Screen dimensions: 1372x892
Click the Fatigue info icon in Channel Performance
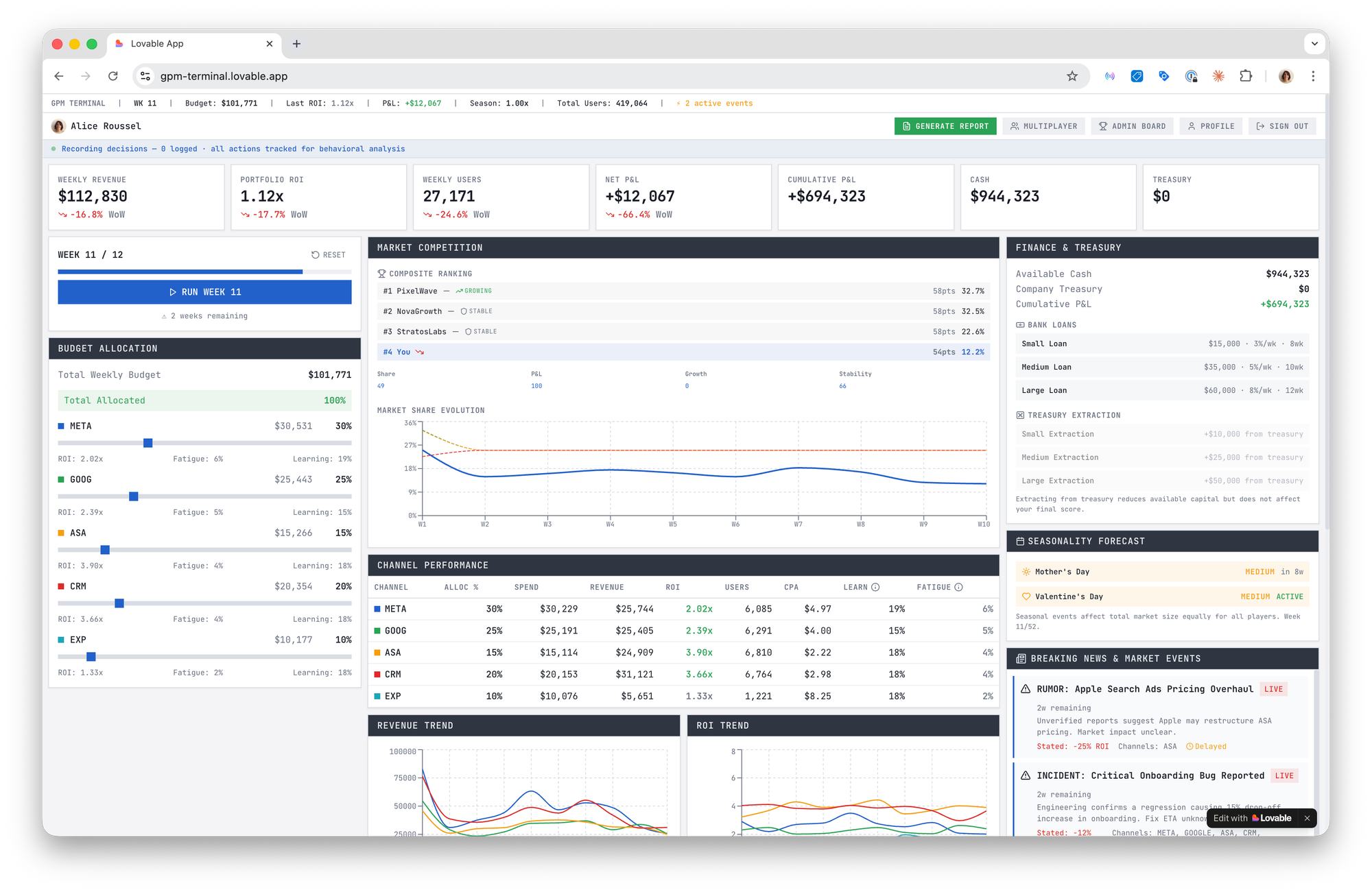[958, 587]
